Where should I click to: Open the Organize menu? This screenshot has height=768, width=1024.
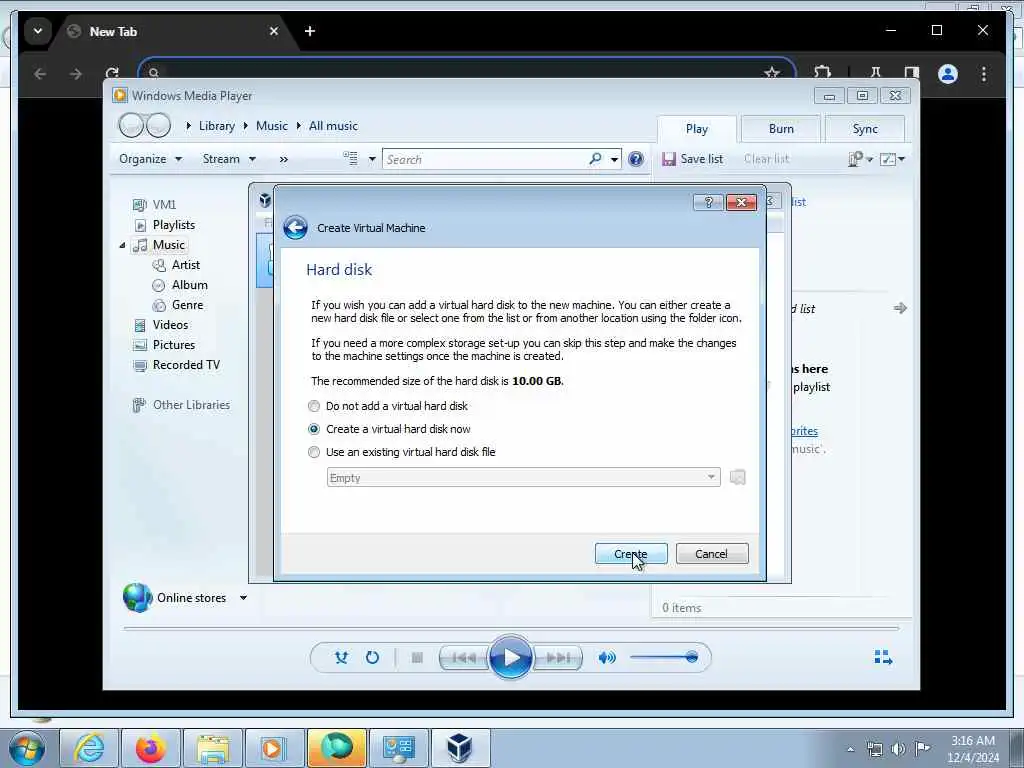click(150, 159)
